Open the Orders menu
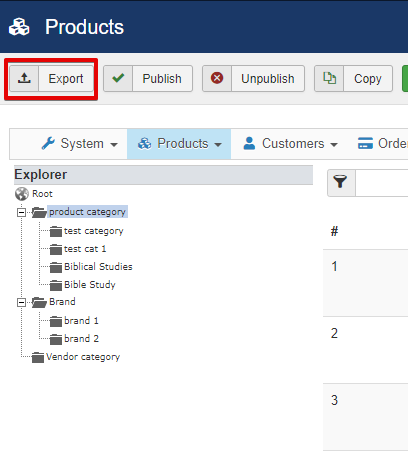 point(383,144)
